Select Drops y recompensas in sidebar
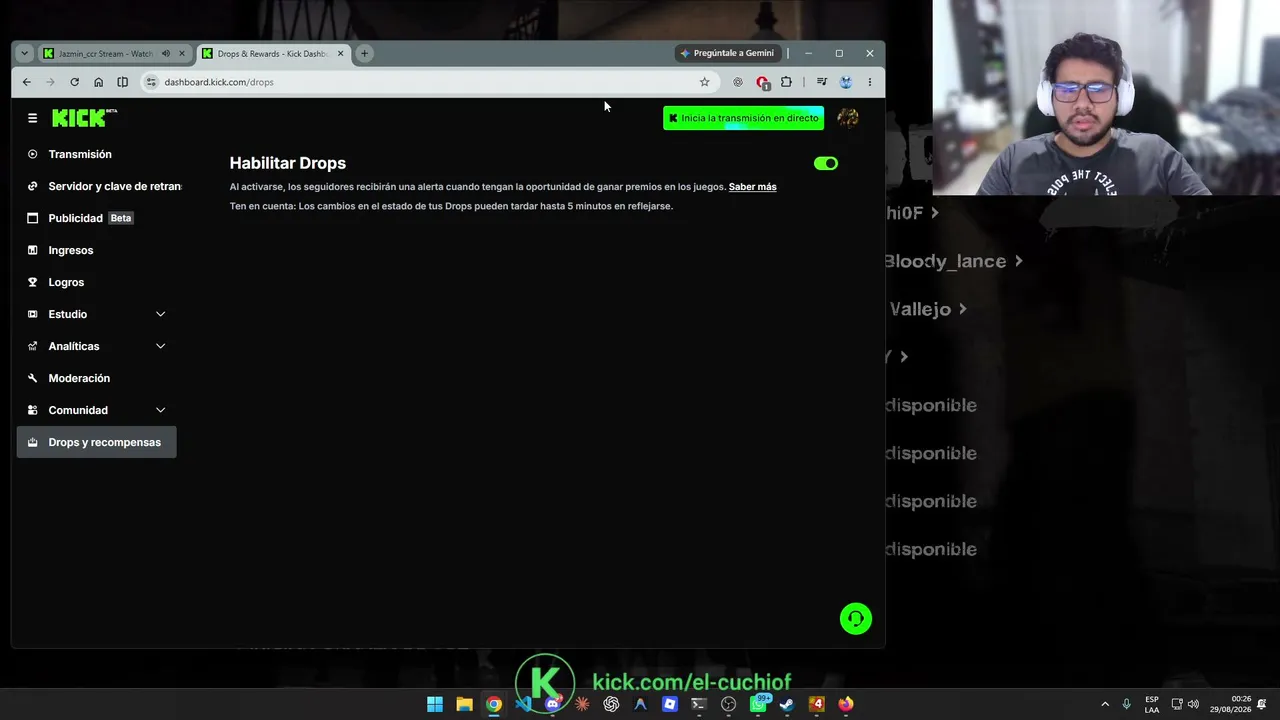Viewport: 1280px width, 720px height. click(x=97, y=442)
